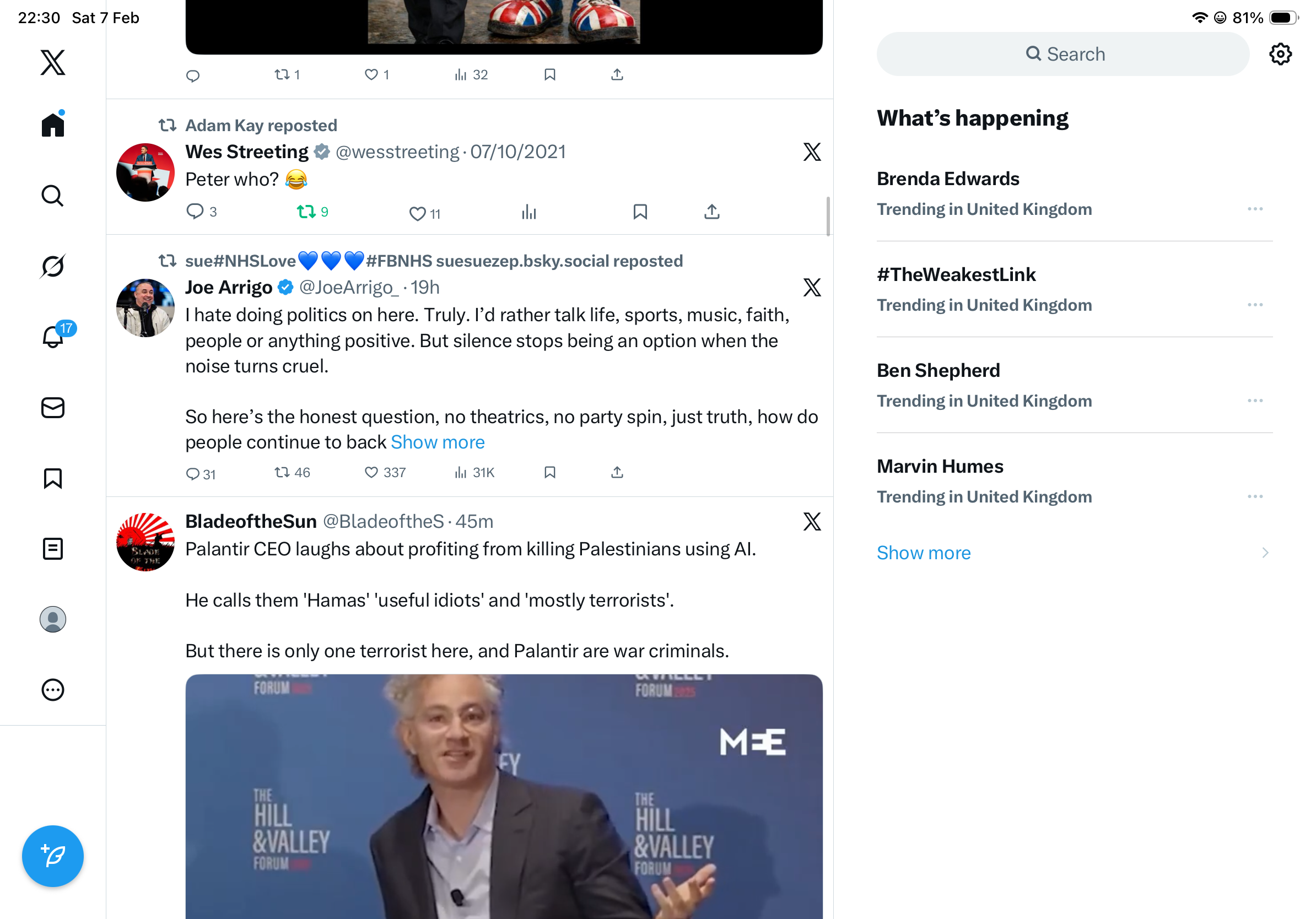This screenshot has width=1316, height=919.
Task: Expand Joe Arrigo's post via Show more
Action: [x=438, y=442]
